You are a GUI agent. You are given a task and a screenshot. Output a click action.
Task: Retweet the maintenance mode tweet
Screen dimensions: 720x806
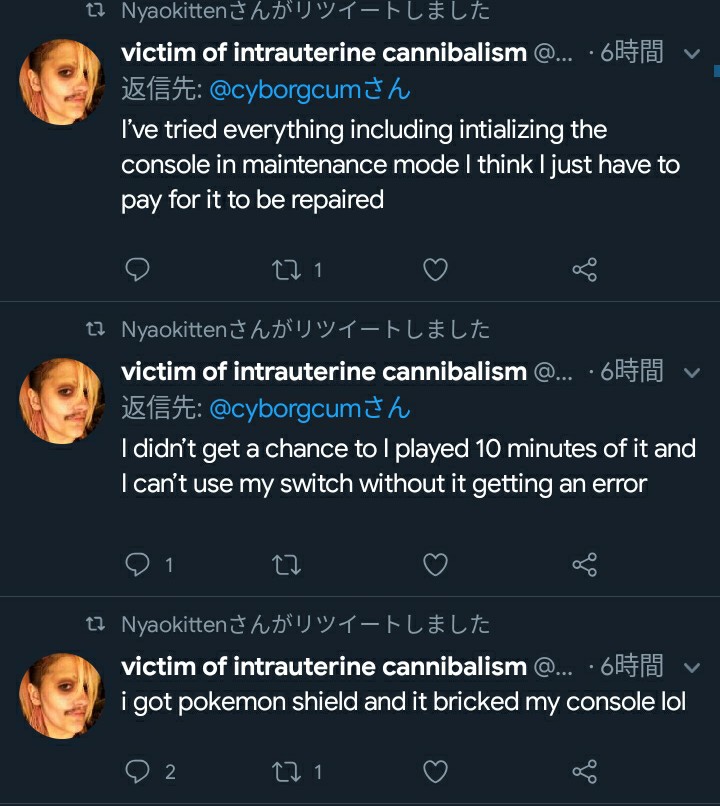(x=285, y=269)
